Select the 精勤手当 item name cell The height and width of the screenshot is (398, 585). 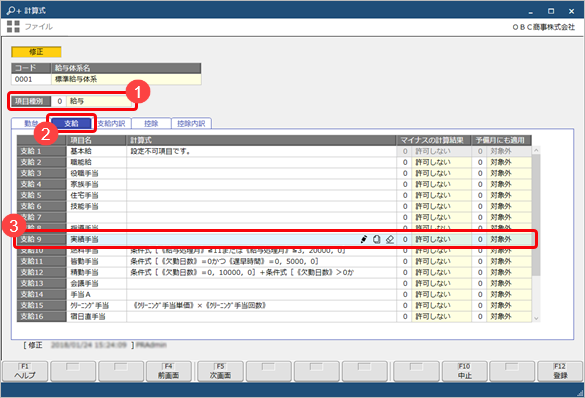(96, 272)
